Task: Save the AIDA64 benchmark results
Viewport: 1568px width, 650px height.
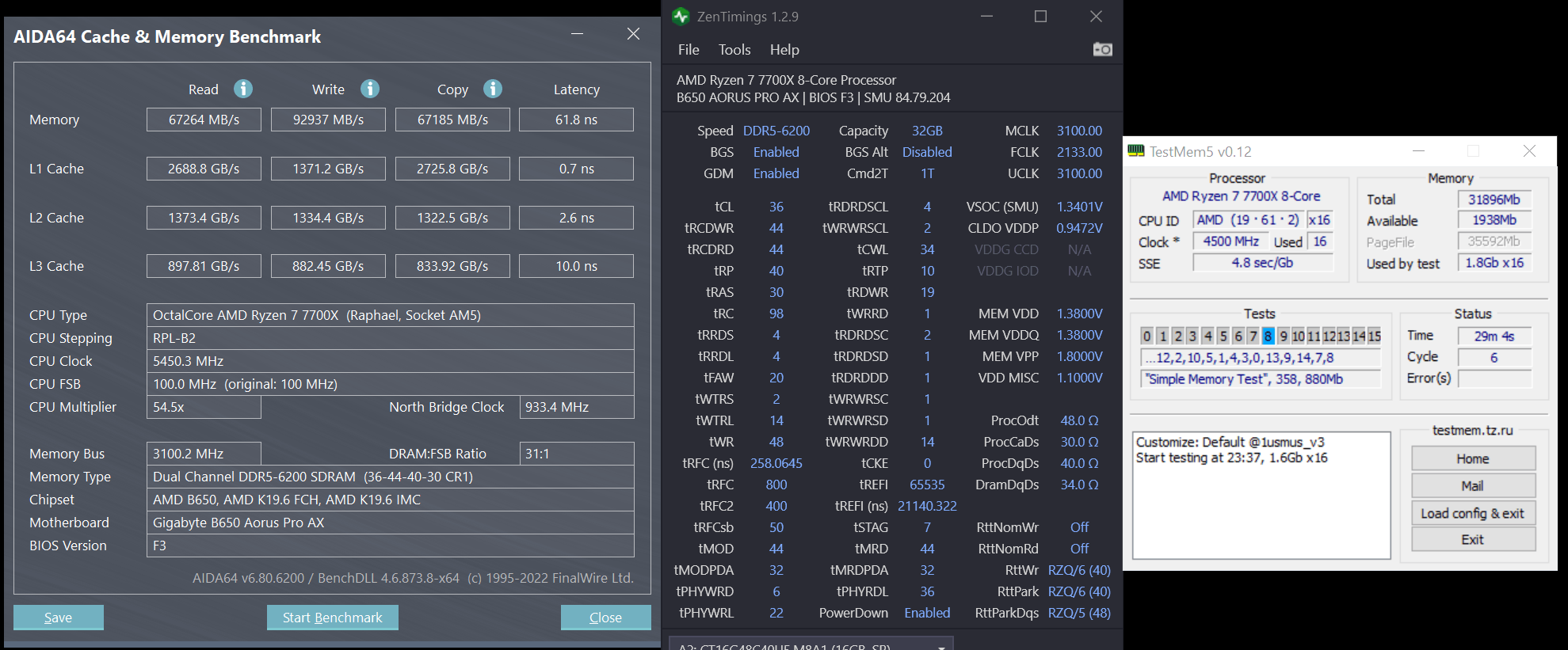Action: point(59,618)
